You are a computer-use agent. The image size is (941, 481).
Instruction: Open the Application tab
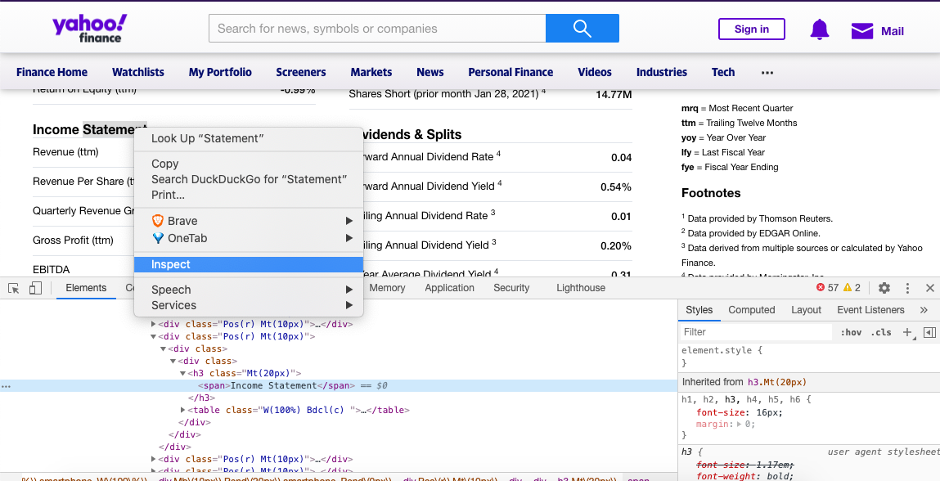click(x=449, y=288)
